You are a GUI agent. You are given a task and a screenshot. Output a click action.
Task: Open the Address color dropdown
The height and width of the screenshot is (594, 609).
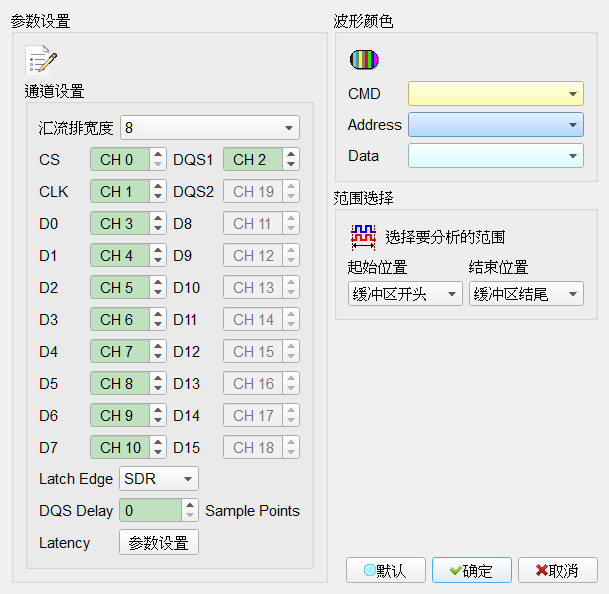point(496,125)
